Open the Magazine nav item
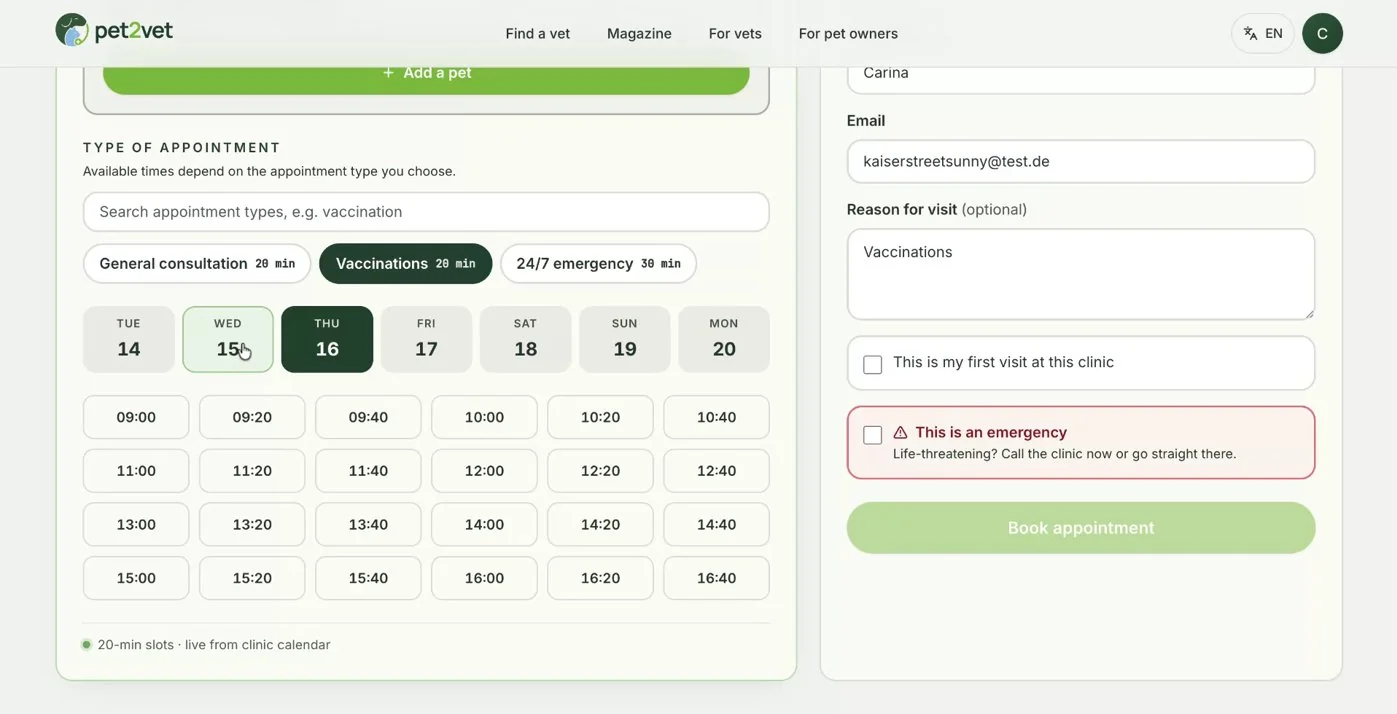 pos(639,34)
